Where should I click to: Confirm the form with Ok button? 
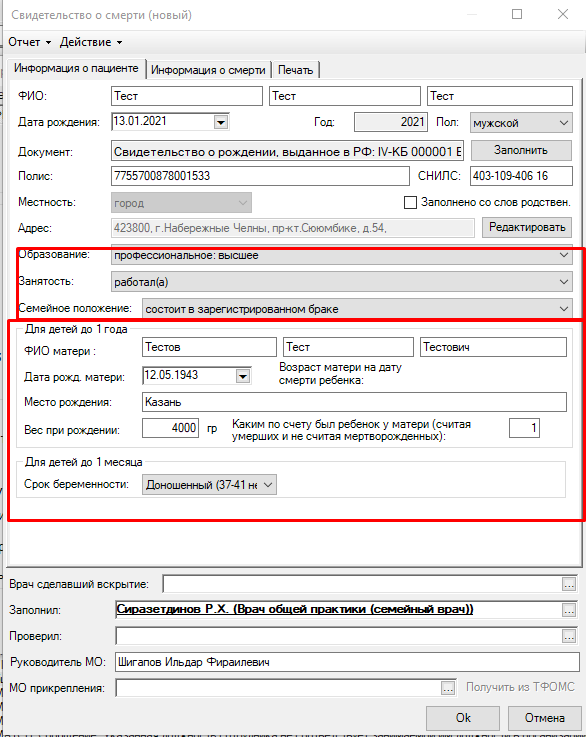click(463, 718)
